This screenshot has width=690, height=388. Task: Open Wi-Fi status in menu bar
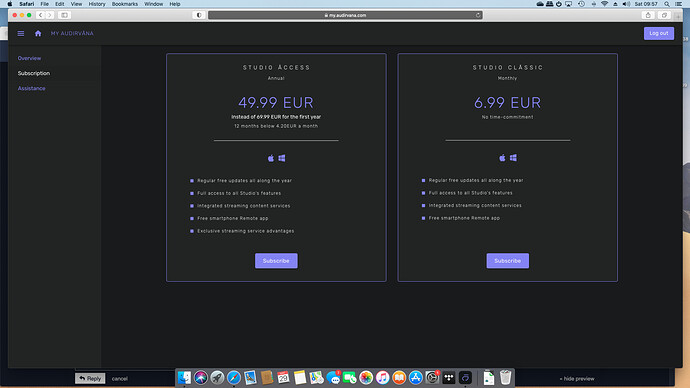605,4
